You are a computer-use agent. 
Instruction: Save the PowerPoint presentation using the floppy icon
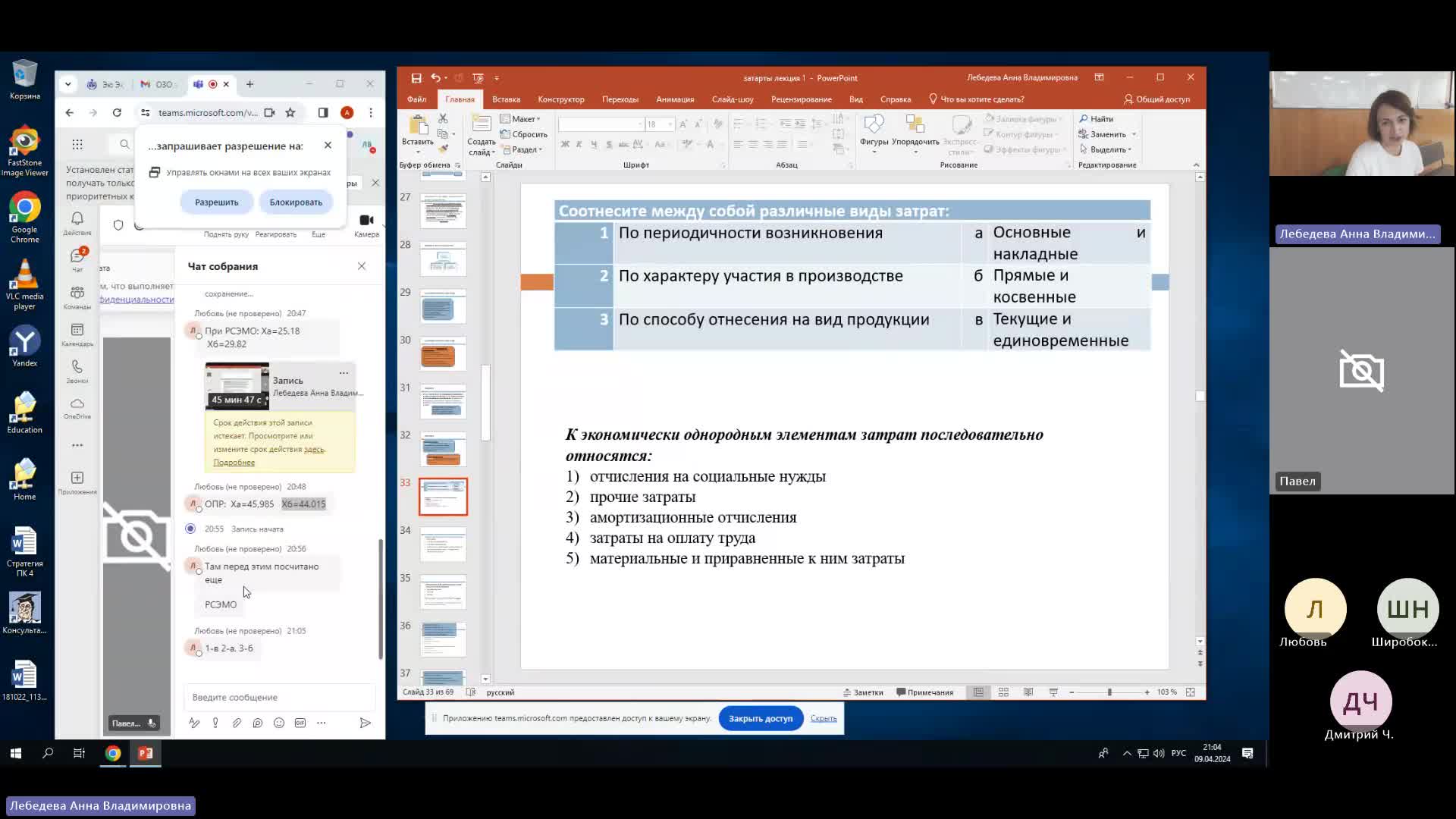point(416,78)
